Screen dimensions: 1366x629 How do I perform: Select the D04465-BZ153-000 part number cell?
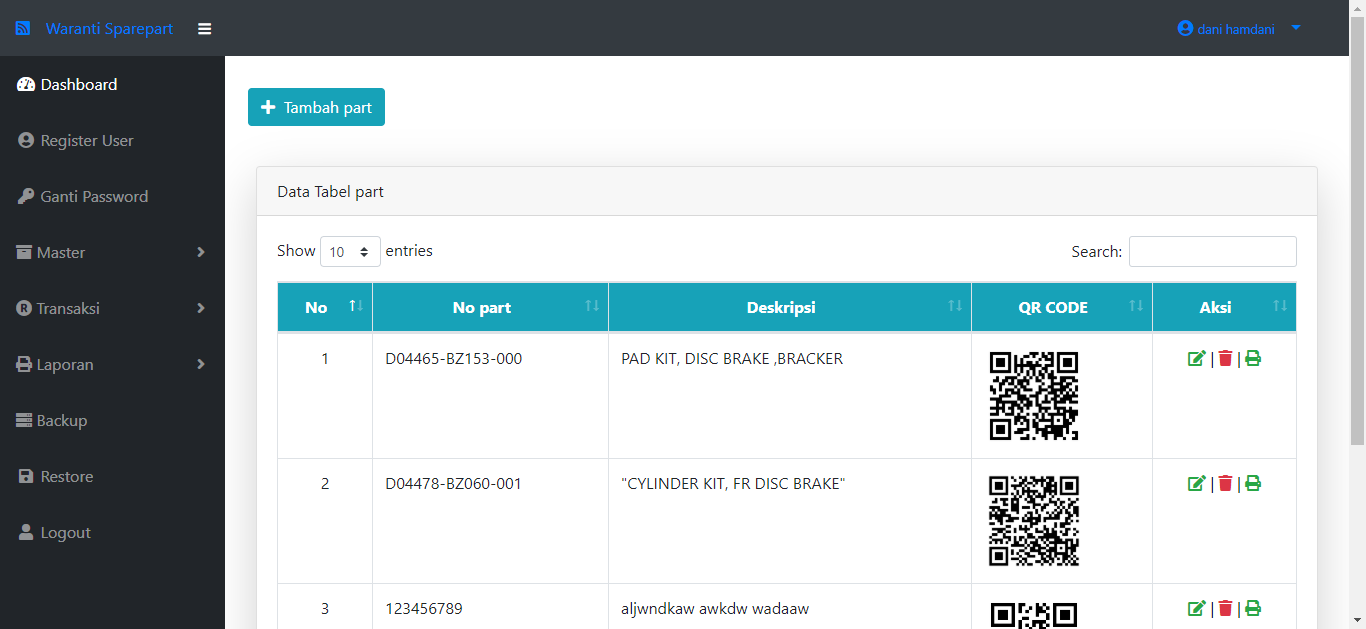(490, 396)
